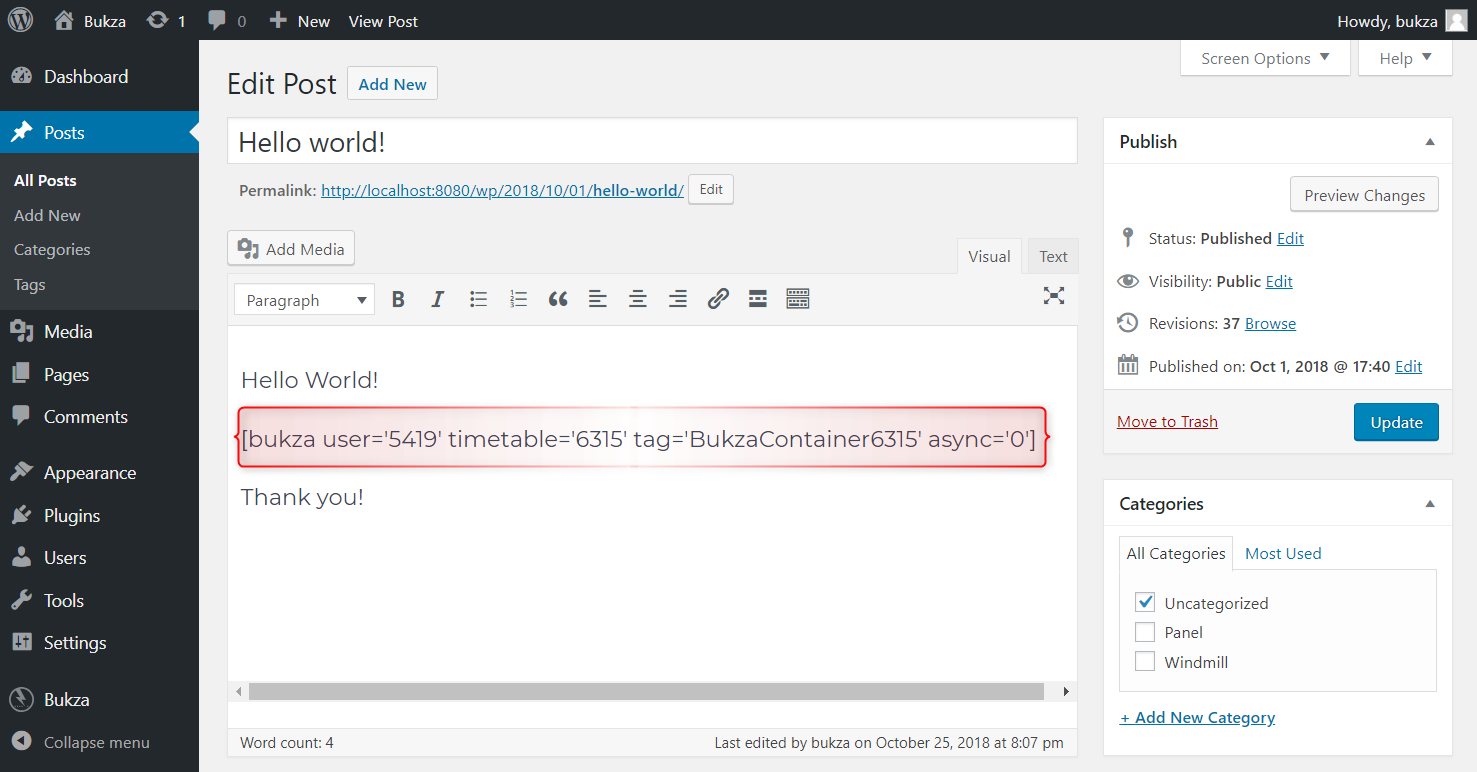Viewport: 1477px width, 772px height.
Task: Expand Screen Options panel
Action: (1265, 58)
